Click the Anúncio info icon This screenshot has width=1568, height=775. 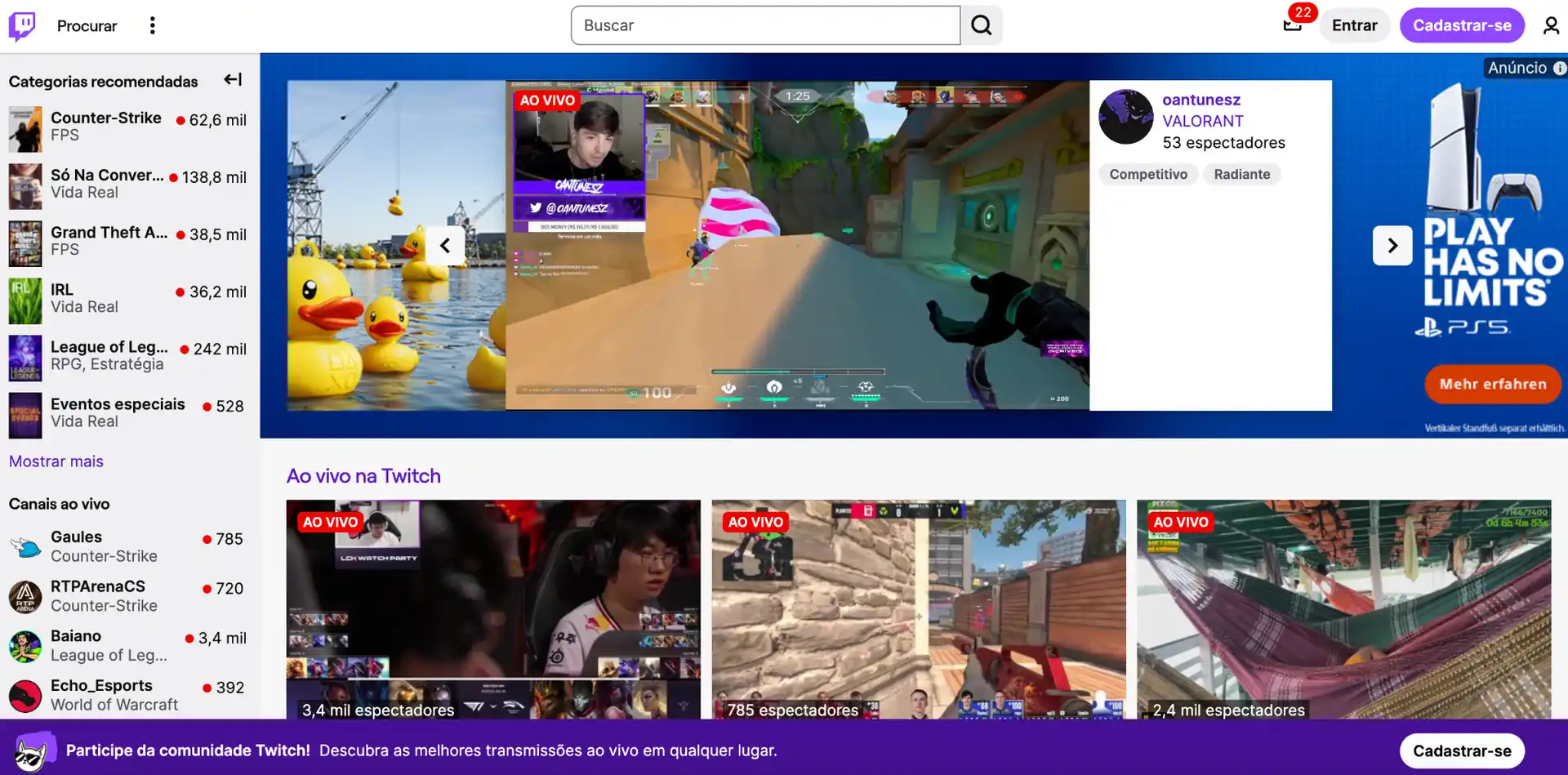point(1560,69)
